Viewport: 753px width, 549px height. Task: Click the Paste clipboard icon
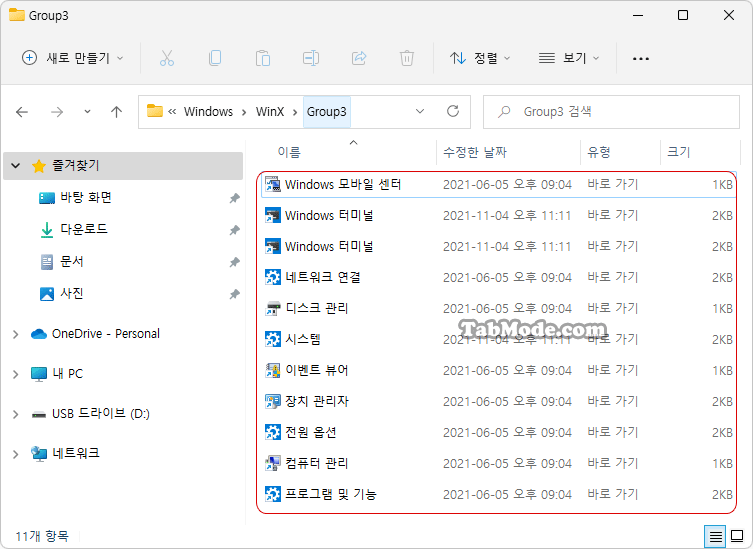coord(263,58)
